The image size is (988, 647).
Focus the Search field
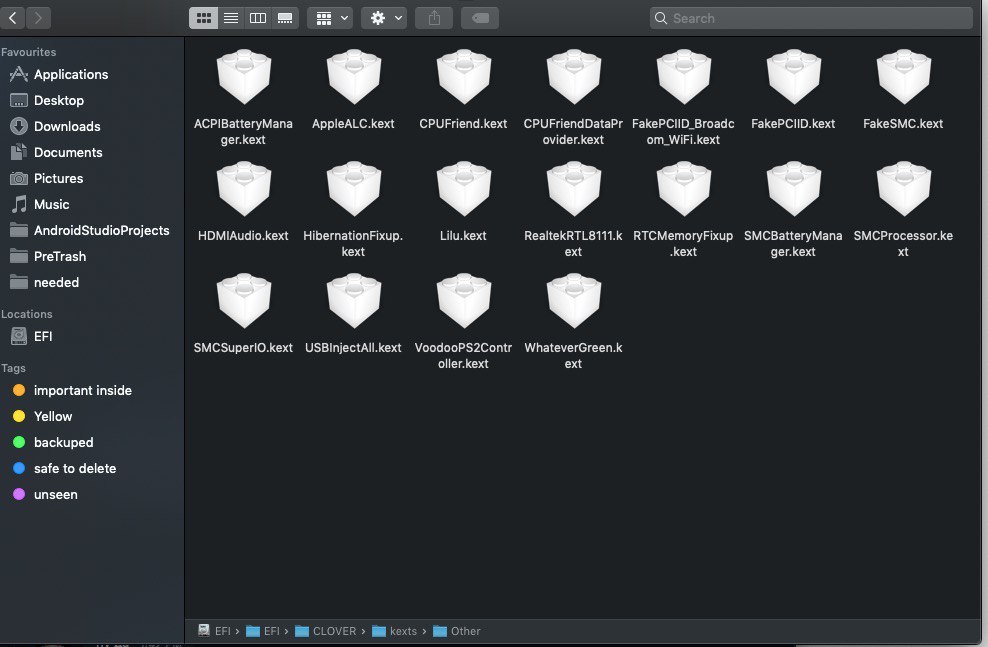(x=811, y=18)
